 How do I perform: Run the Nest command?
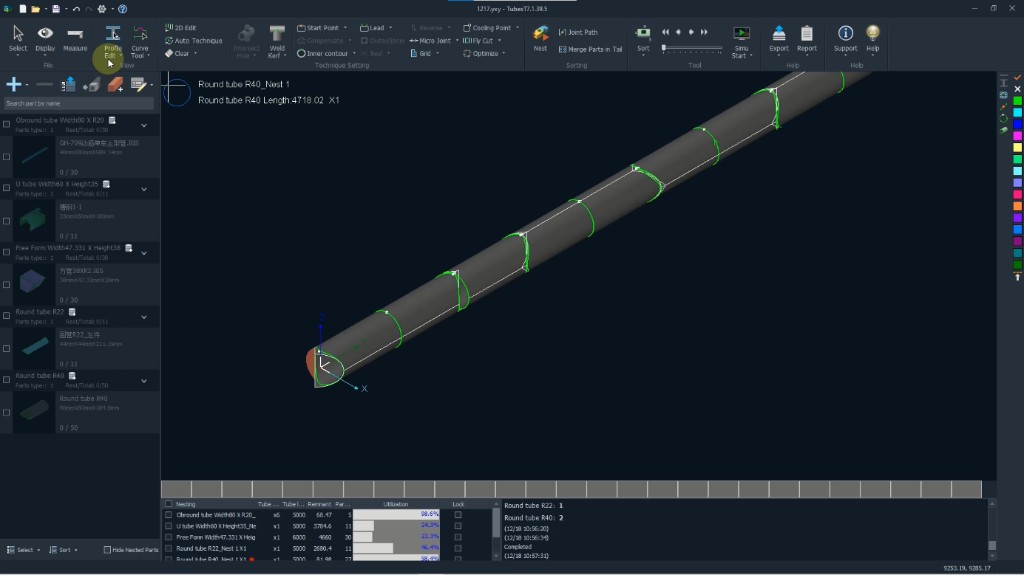tap(540, 39)
